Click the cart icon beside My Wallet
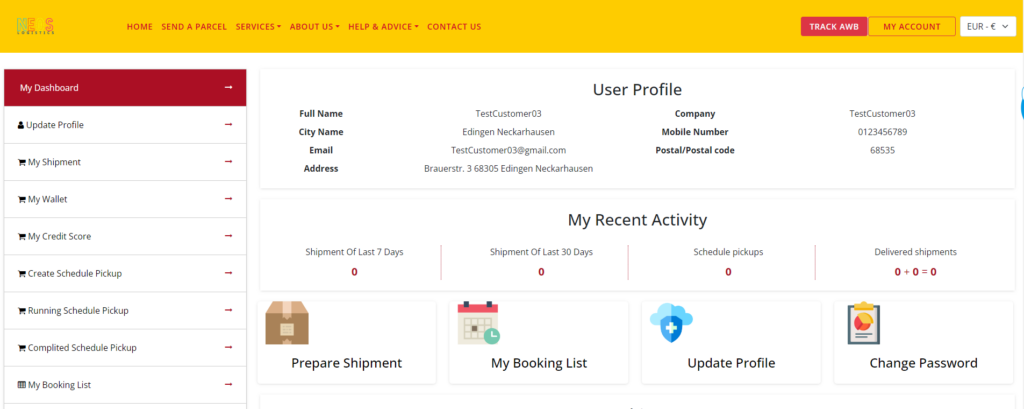This screenshot has height=409, width=1024. tap(22, 199)
